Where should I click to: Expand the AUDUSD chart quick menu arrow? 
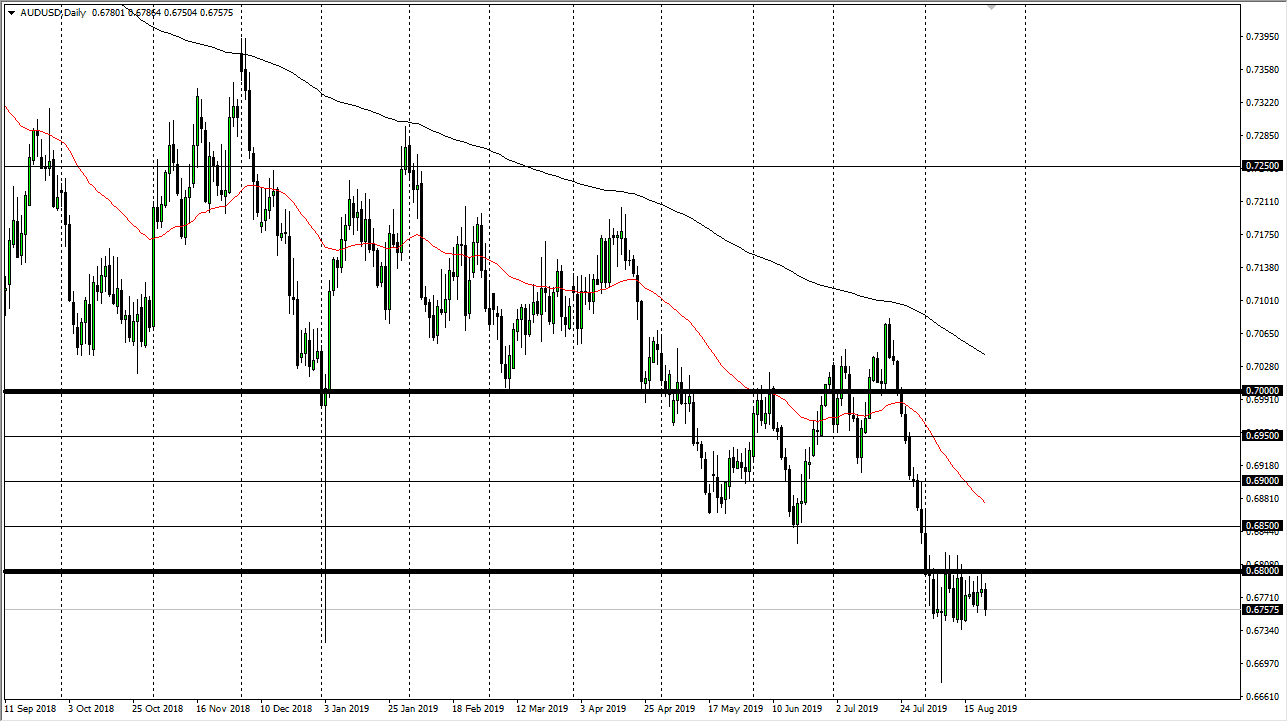[x=10, y=14]
